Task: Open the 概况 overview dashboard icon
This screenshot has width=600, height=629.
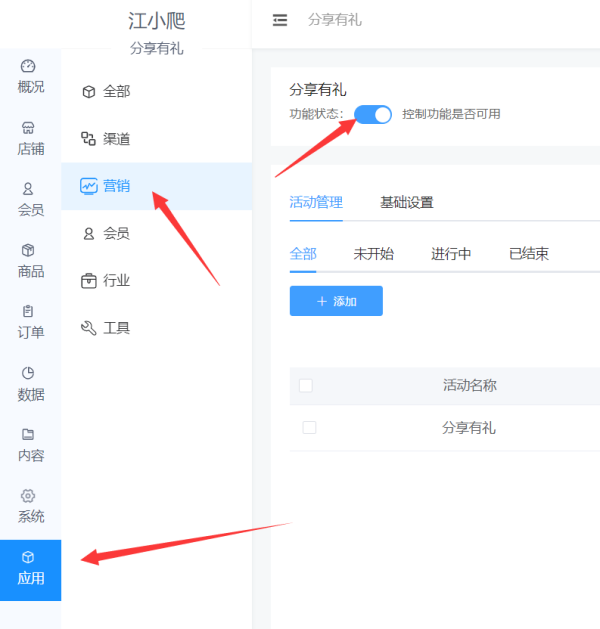Action: point(28,66)
